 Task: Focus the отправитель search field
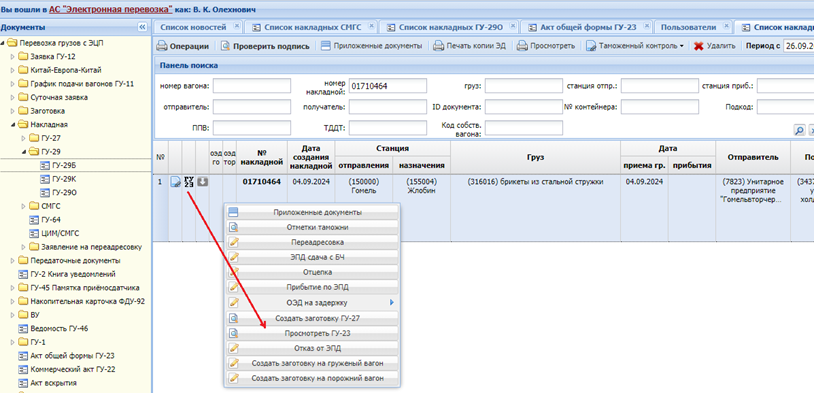pyautogui.click(x=252, y=107)
